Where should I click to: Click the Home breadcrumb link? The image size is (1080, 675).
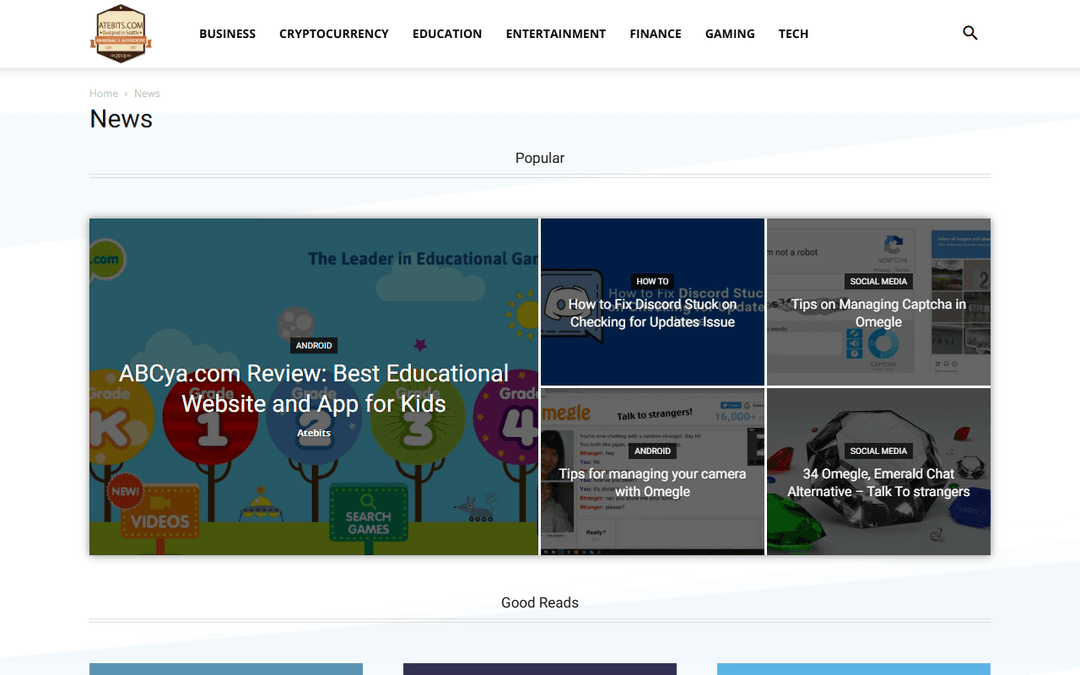(x=103, y=93)
